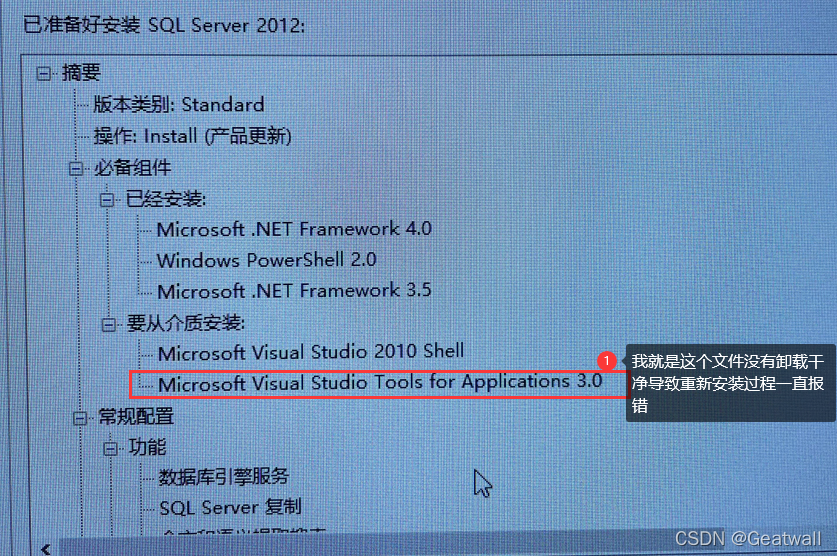Click the 已准备好安装 SQL Server 2012 heading
This screenshot has width=837, height=556.
164,25
